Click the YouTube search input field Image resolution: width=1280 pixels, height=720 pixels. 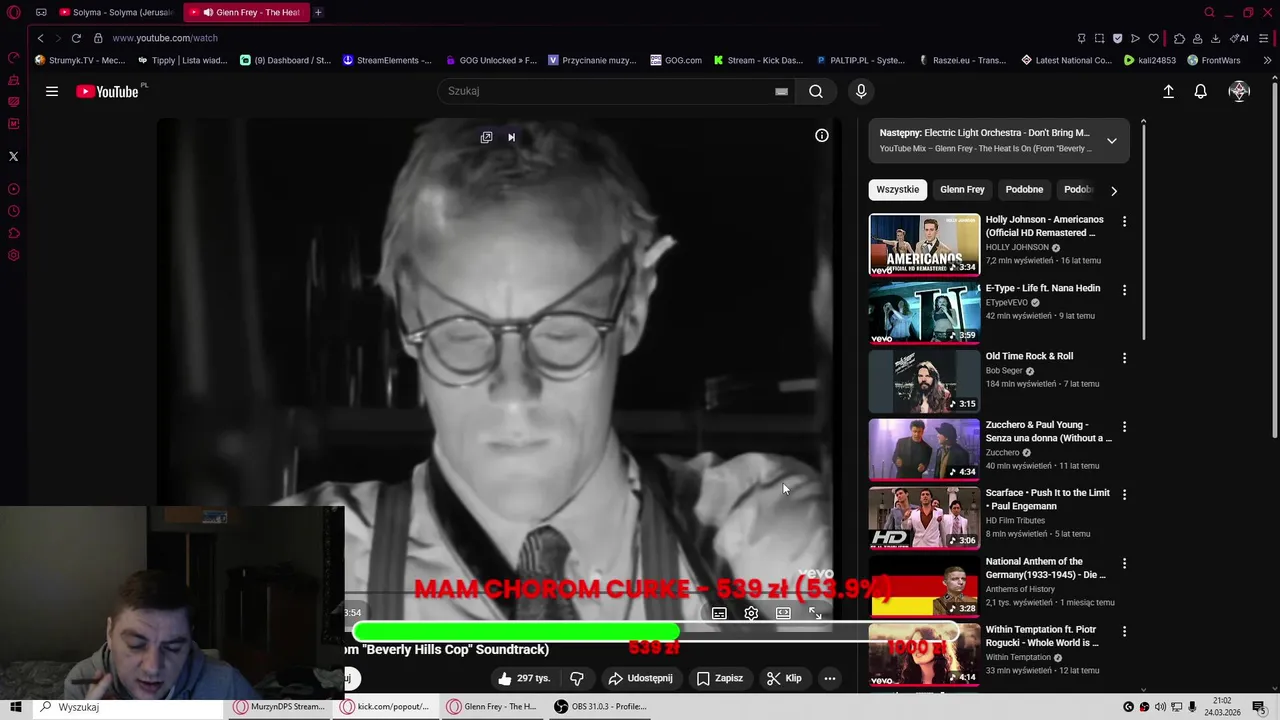[x=608, y=91]
